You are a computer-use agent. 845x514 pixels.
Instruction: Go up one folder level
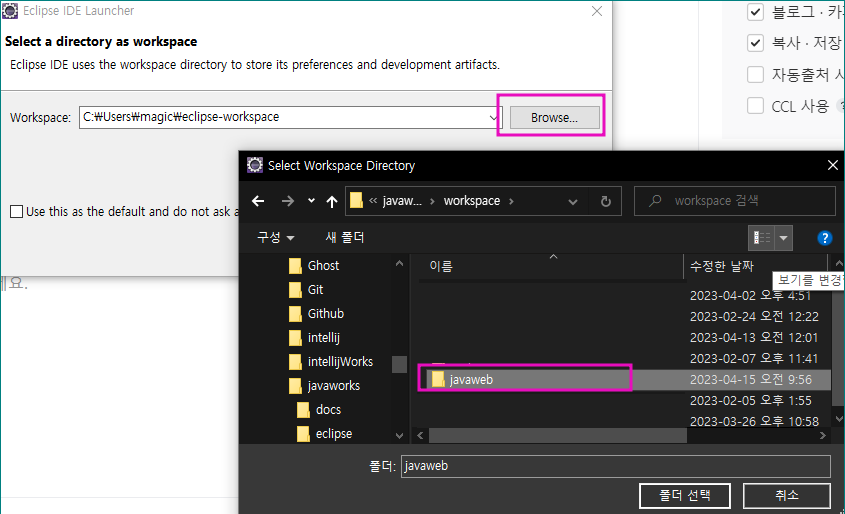[x=332, y=201]
